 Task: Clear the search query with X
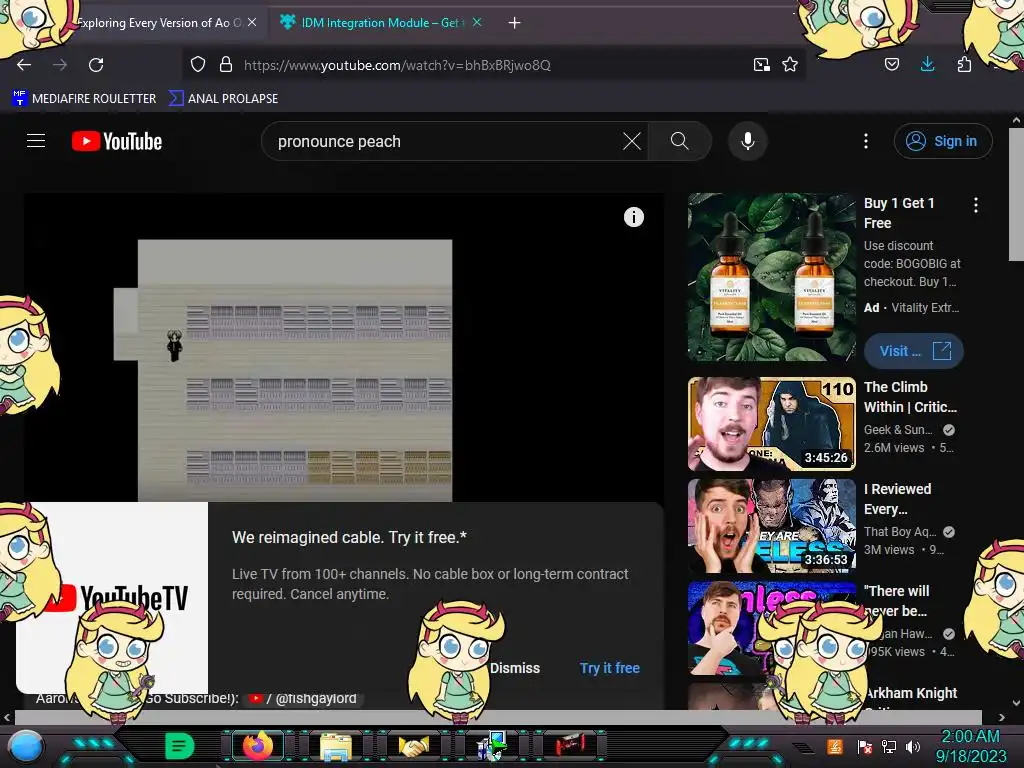pyautogui.click(x=632, y=141)
